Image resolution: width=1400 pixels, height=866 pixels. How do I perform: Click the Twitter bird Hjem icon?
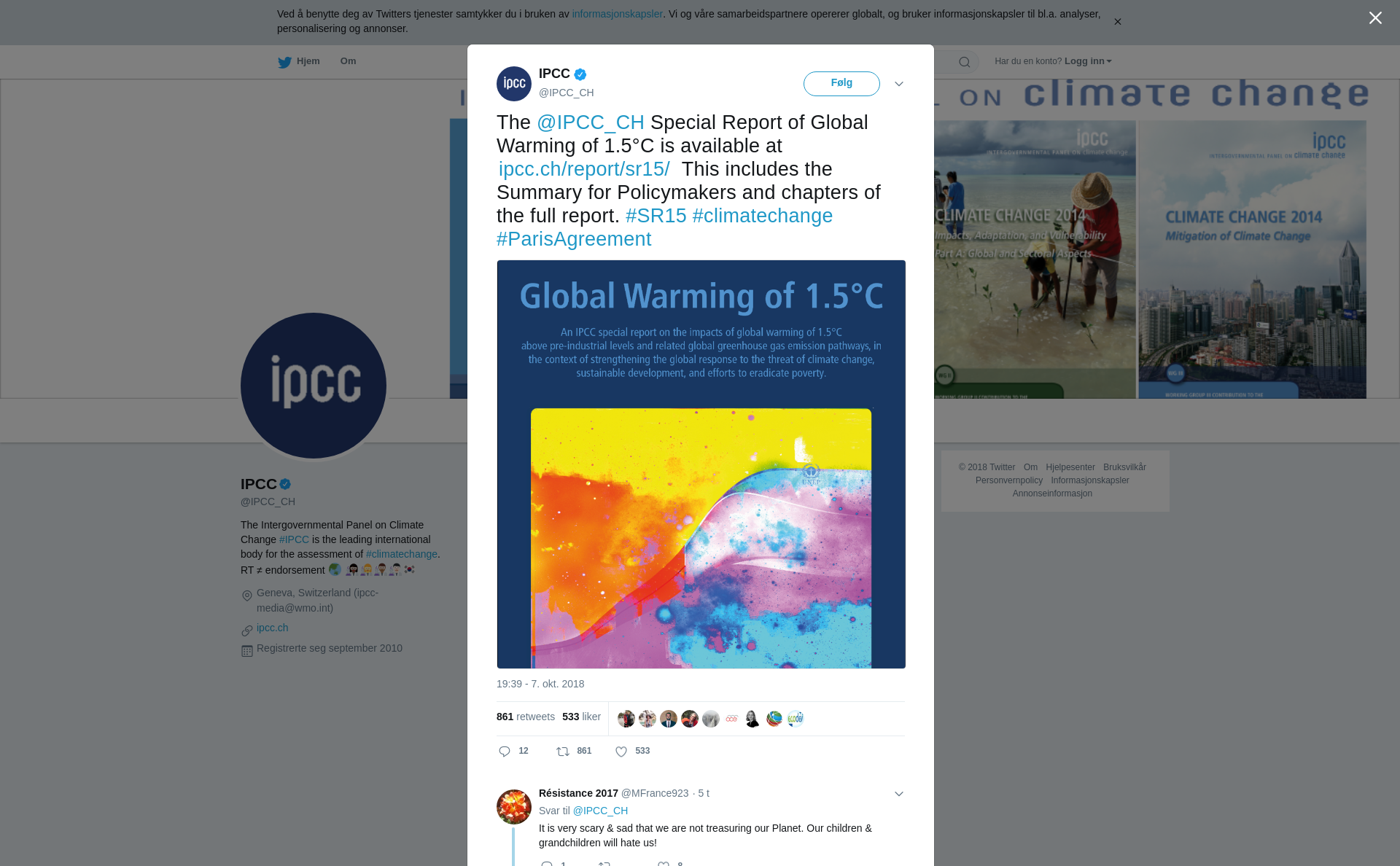(x=284, y=62)
